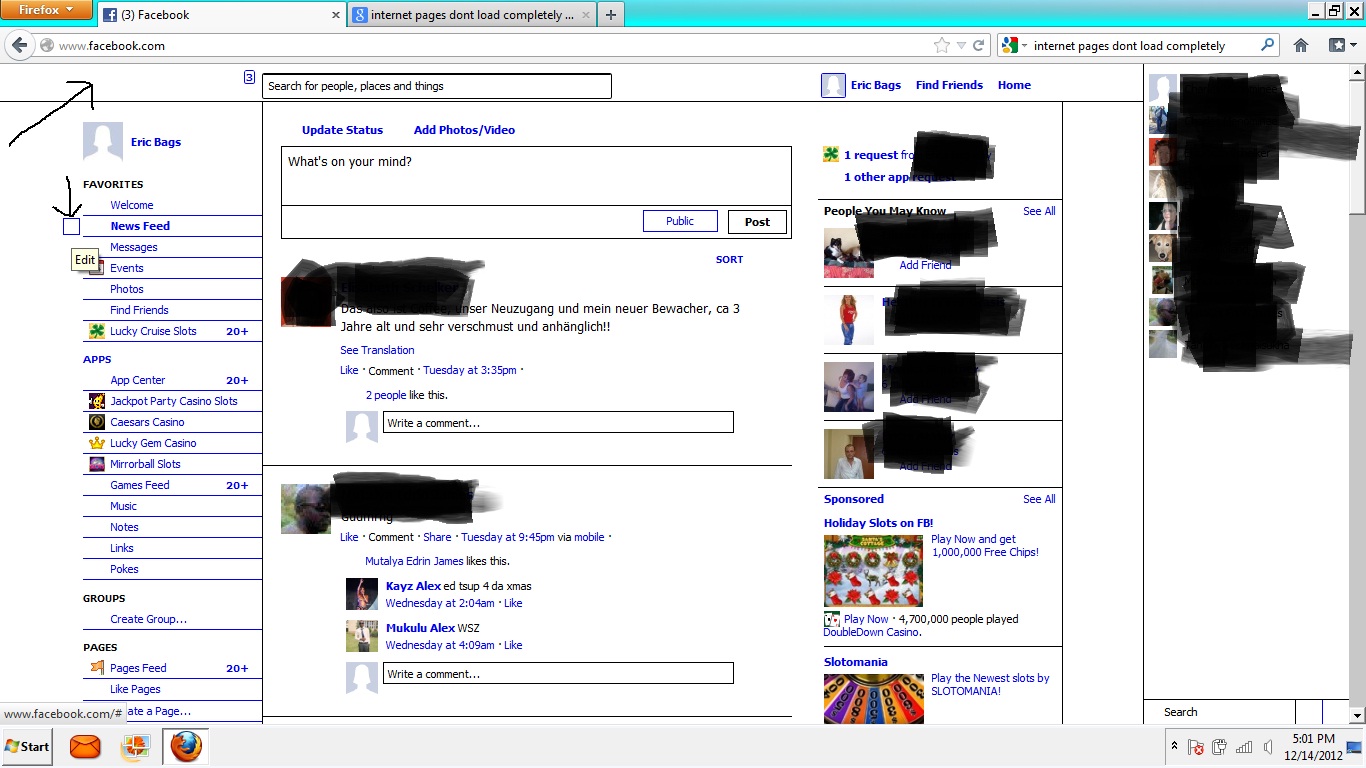This screenshot has width=1366, height=768.
Task: Open the 2 people like this link
Action: coord(386,395)
